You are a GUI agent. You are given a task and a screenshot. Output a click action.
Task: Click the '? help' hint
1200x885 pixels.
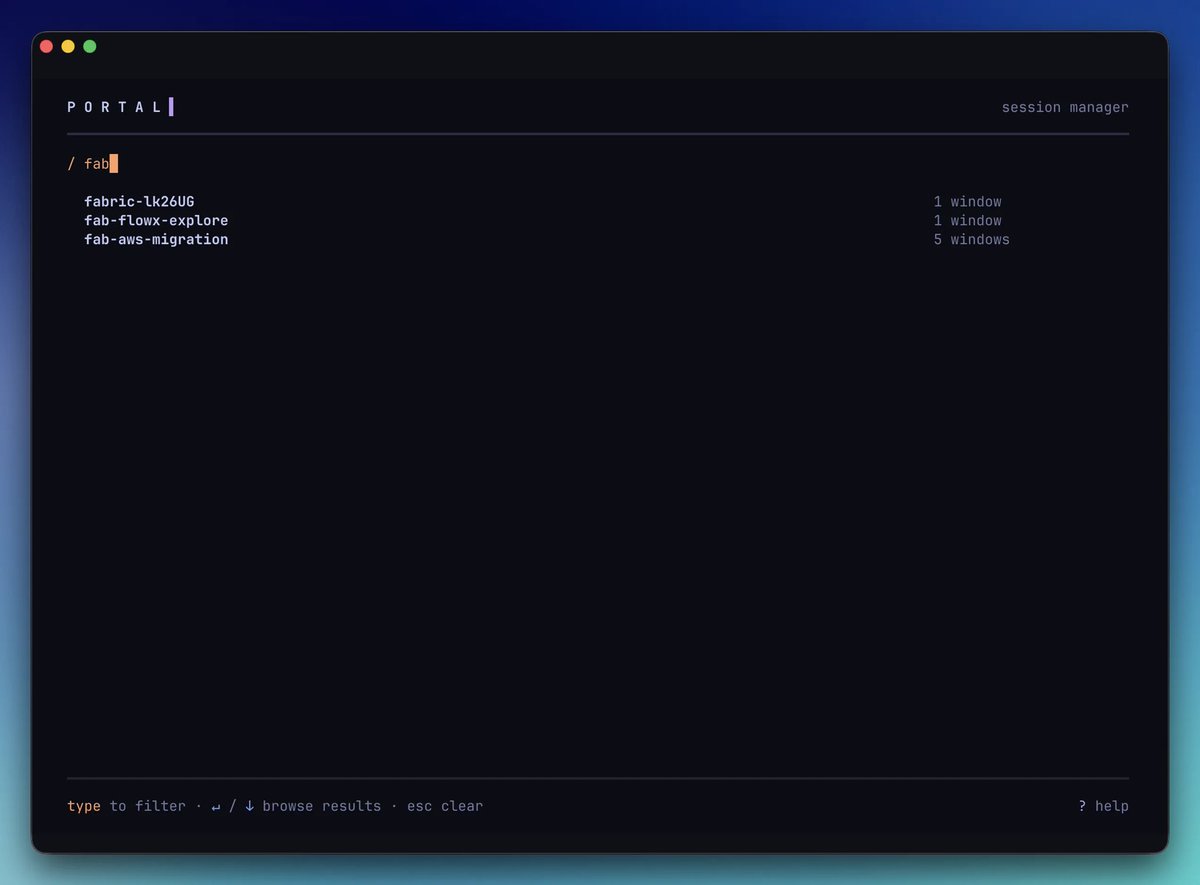[x=1103, y=806]
